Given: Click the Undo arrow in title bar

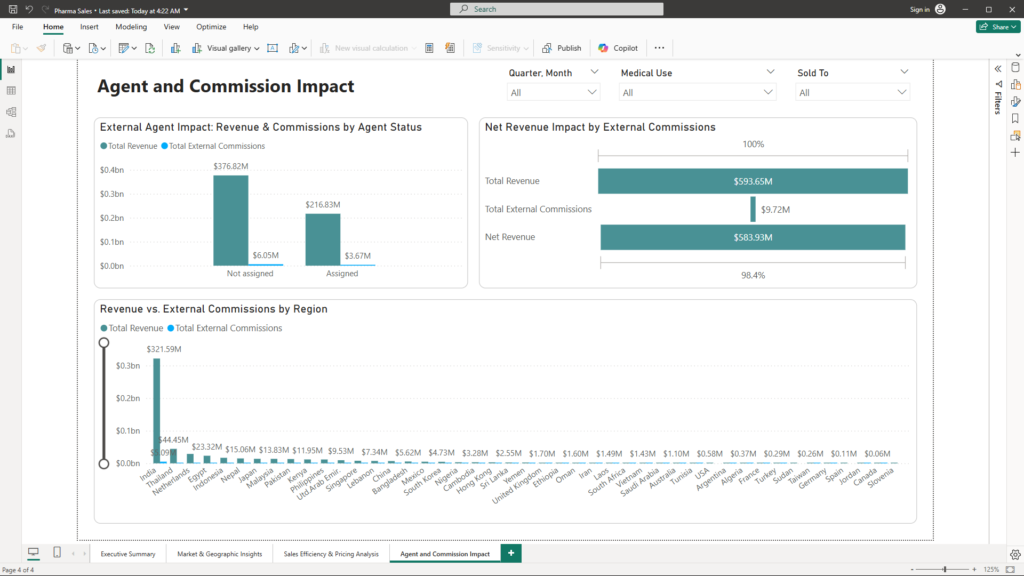Looking at the screenshot, I should coord(29,9).
